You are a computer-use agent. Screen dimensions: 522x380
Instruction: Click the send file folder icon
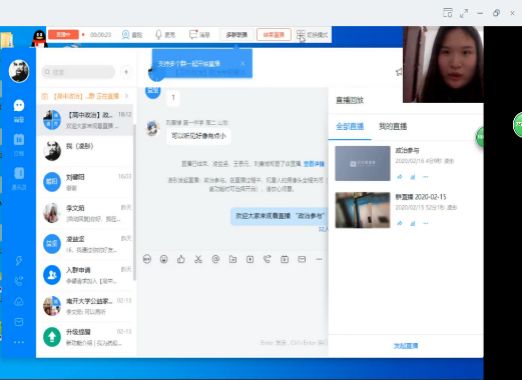[233, 259]
